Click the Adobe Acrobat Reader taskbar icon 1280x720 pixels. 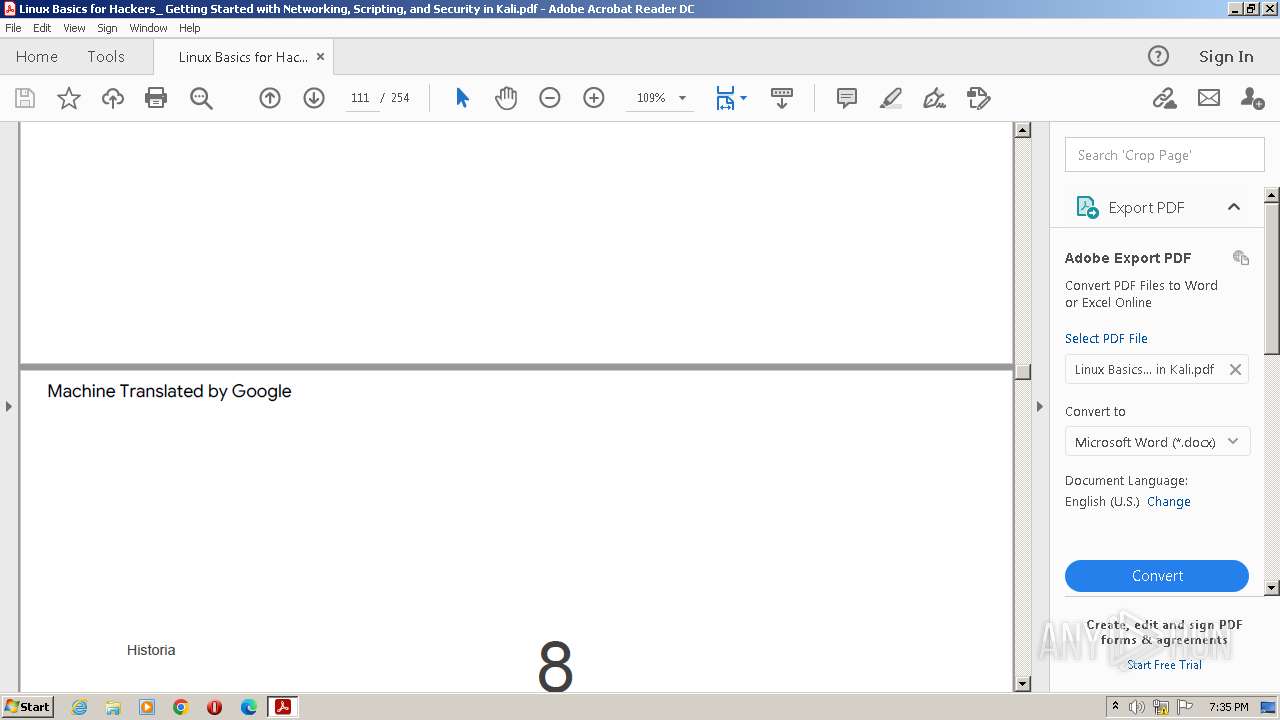283,707
